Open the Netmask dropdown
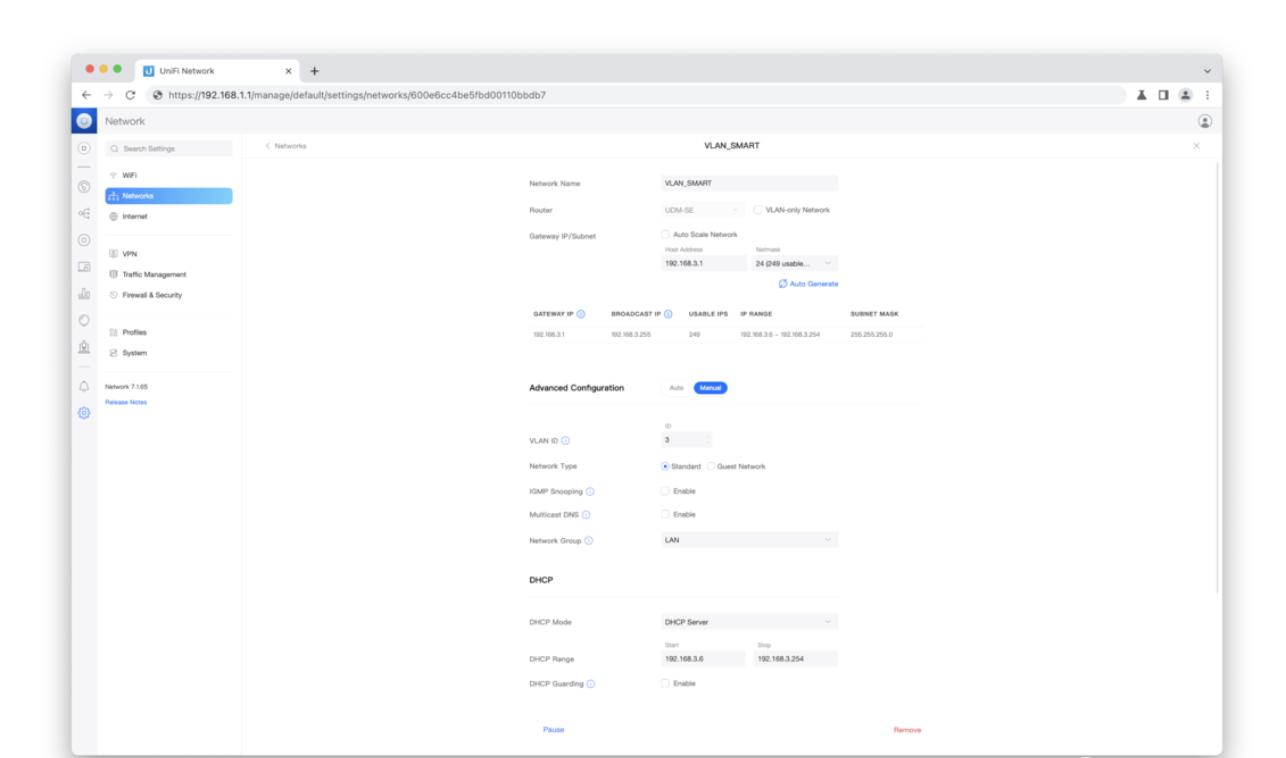This screenshot has width=1286, height=758. 794,264
